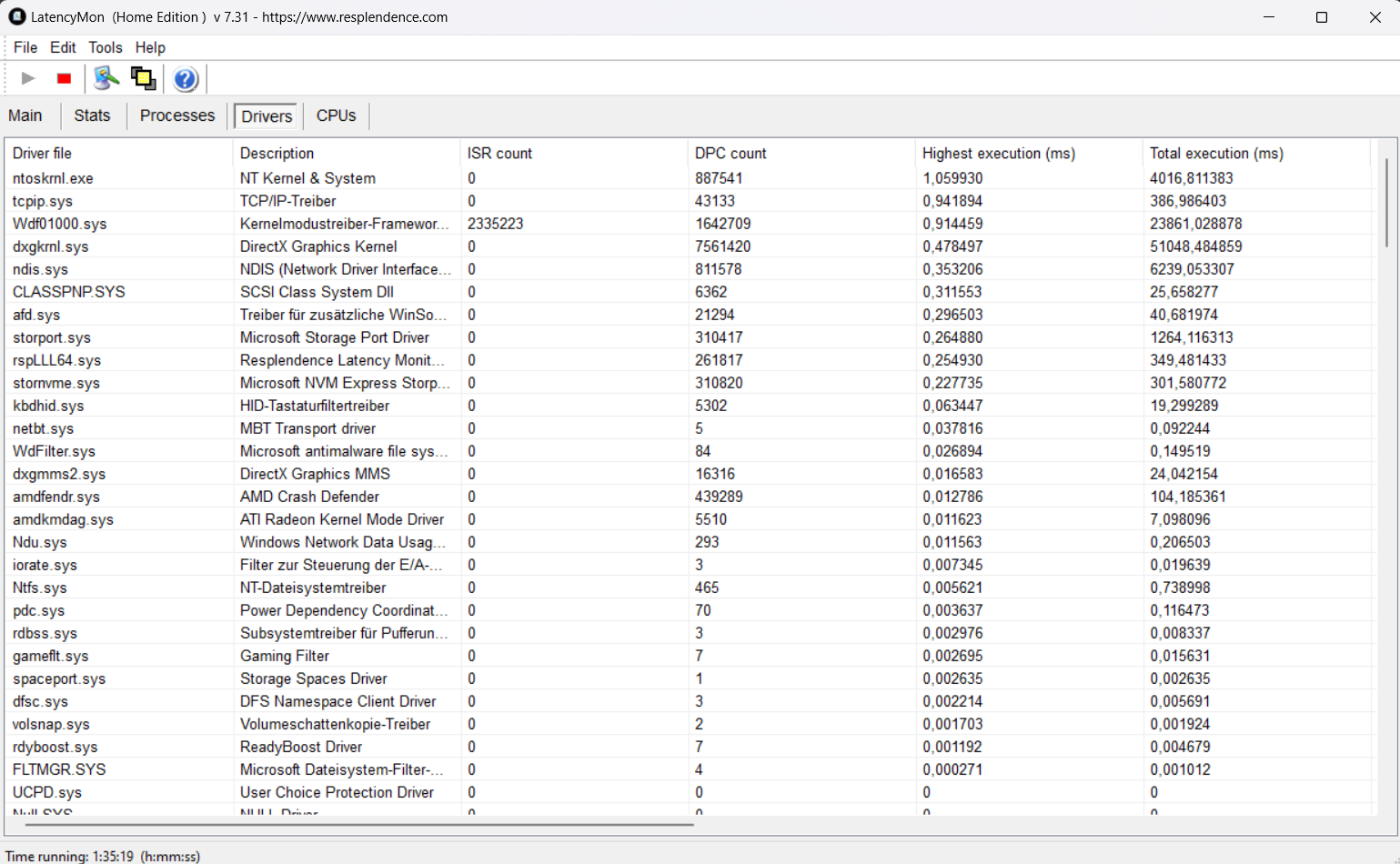Screen dimensions: 1400x864
Task: Switch to the Stats tab
Action: [92, 116]
